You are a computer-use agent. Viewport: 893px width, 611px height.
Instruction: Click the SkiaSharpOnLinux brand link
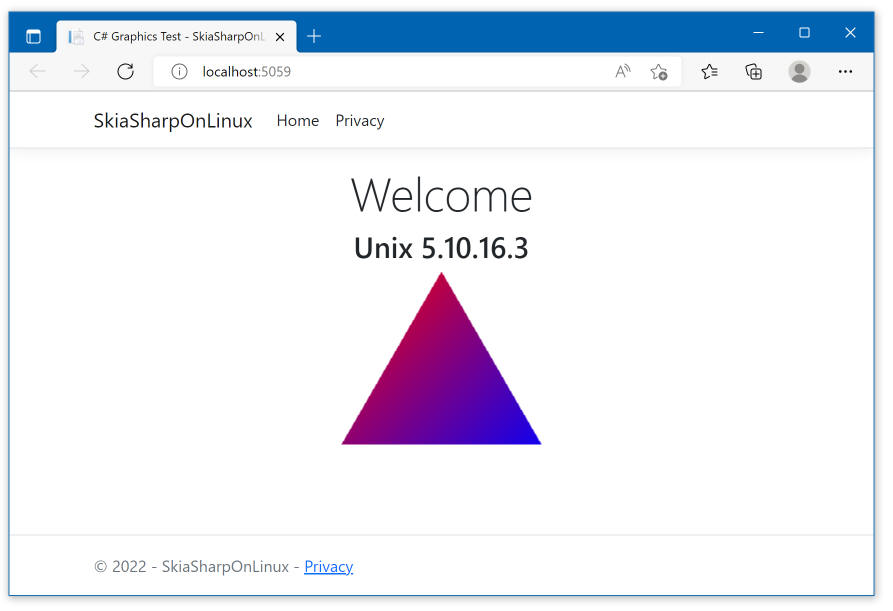coord(173,121)
